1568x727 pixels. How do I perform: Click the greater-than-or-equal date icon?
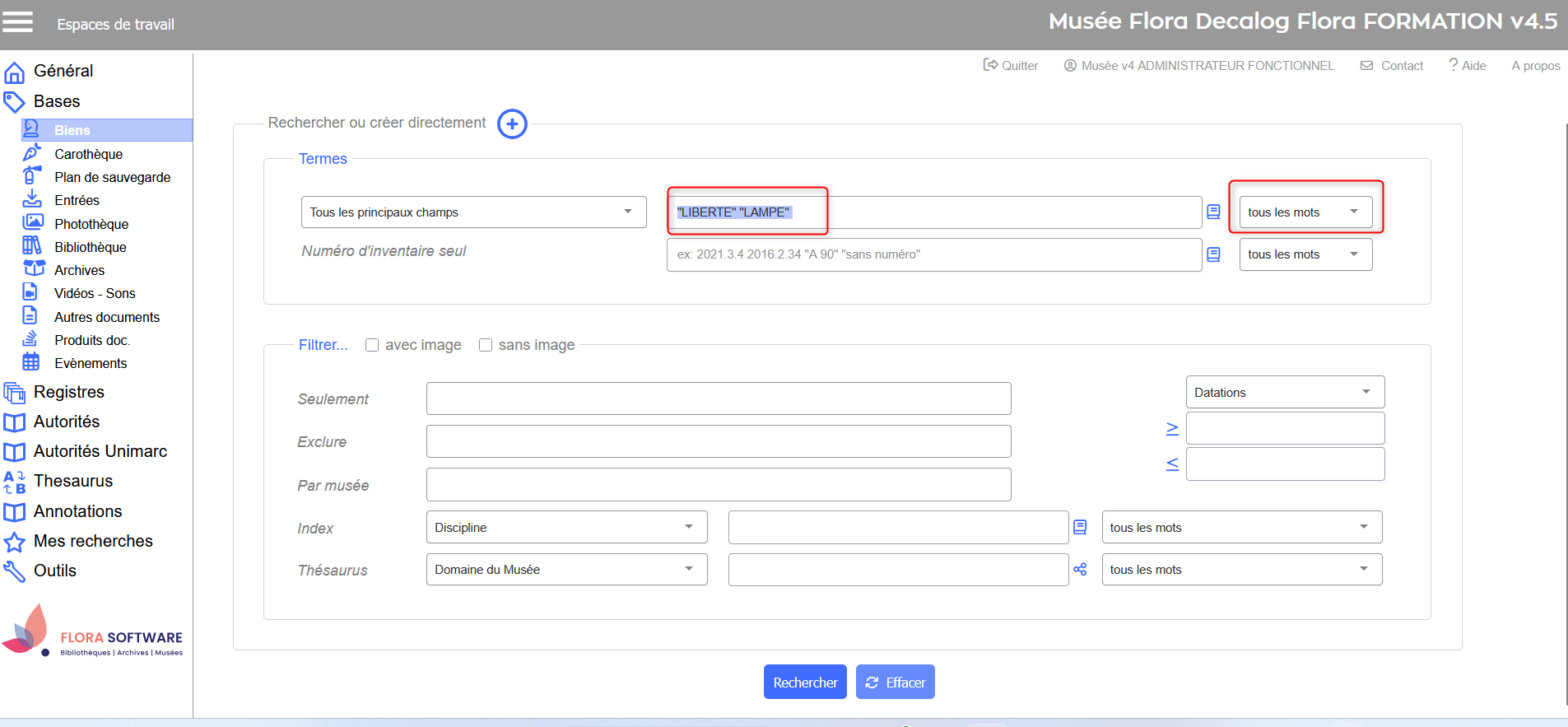(x=1172, y=429)
